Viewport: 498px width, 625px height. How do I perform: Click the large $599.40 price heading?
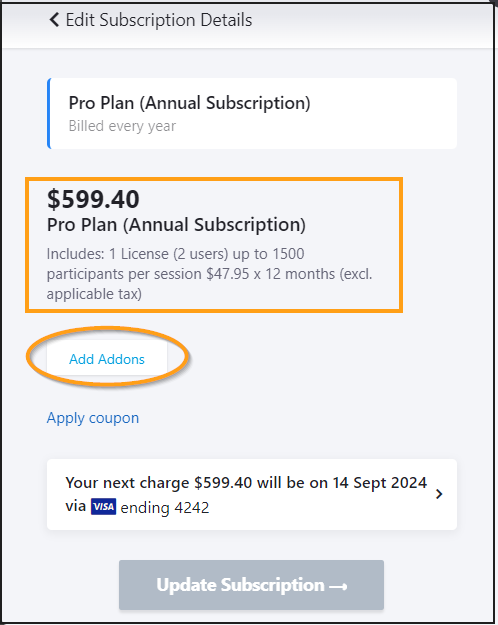[x=93, y=199]
